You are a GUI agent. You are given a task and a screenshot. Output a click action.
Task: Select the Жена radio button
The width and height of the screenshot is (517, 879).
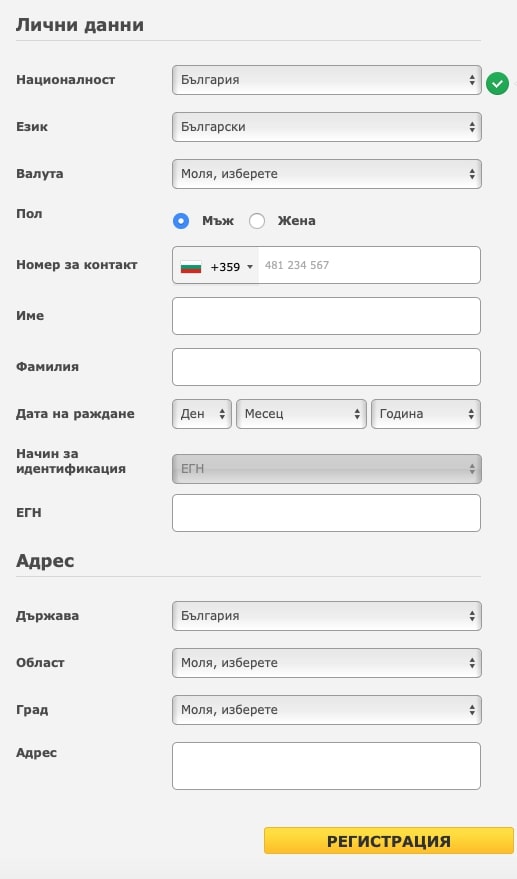257,221
